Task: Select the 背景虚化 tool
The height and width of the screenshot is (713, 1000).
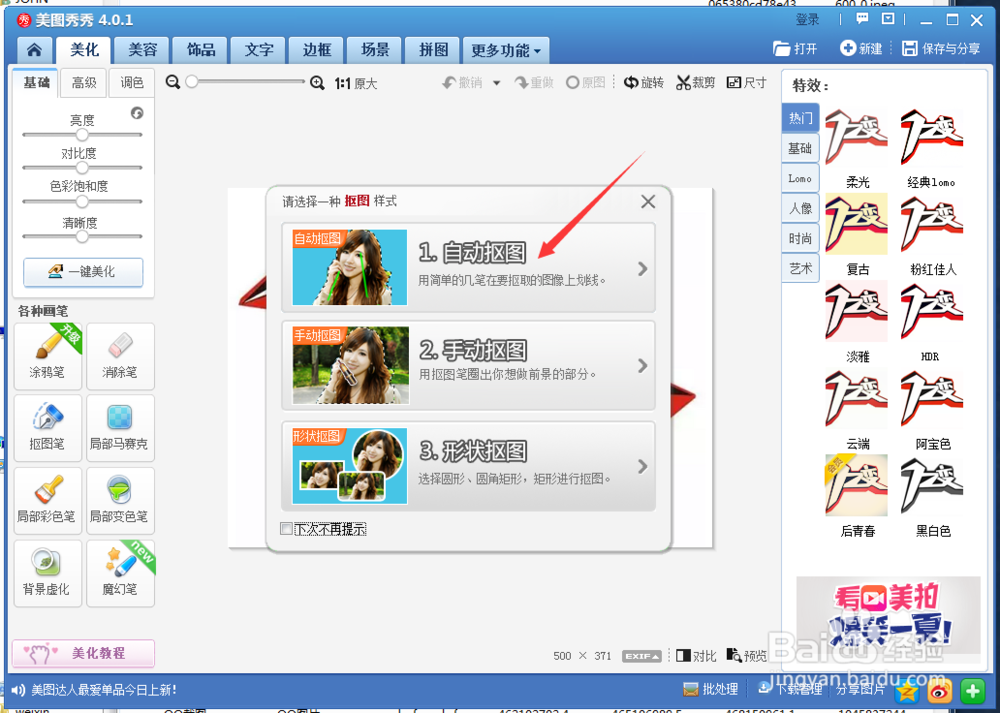Action: [x=48, y=573]
